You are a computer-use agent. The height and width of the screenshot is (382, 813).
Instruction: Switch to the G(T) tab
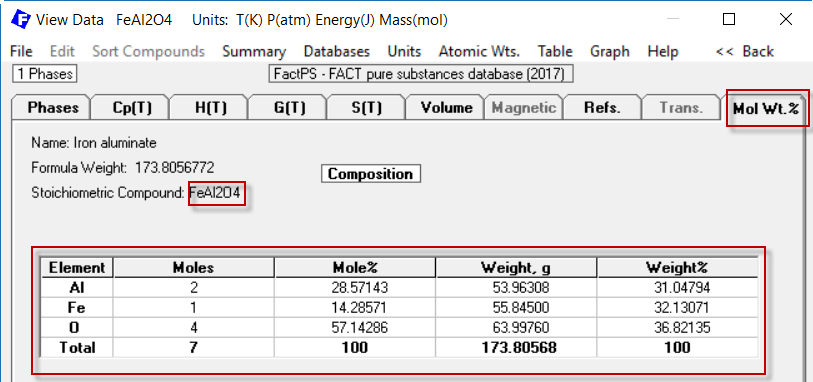[x=289, y=108]
